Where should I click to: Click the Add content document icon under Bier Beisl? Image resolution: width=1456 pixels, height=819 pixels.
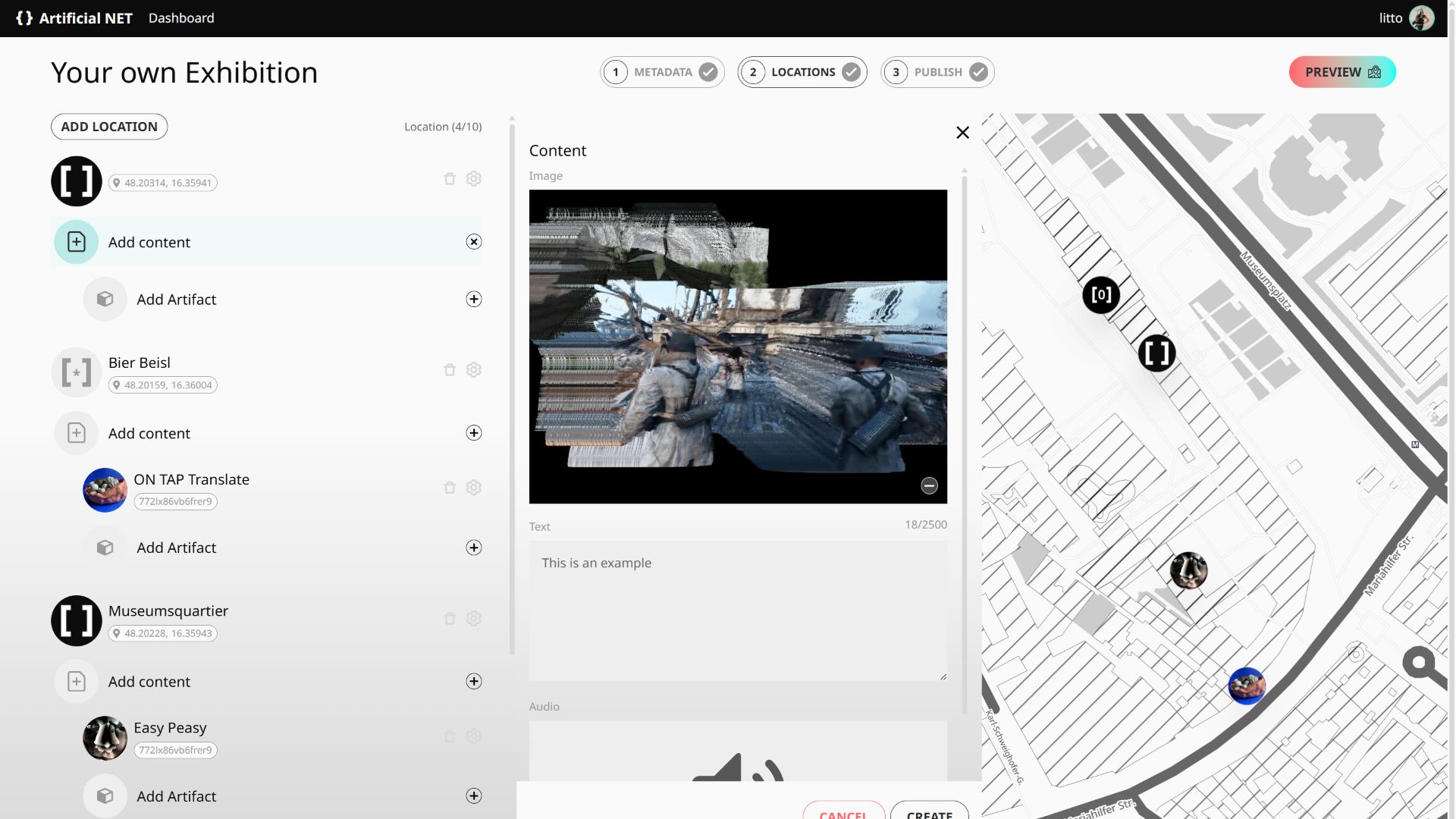(77, 433)
